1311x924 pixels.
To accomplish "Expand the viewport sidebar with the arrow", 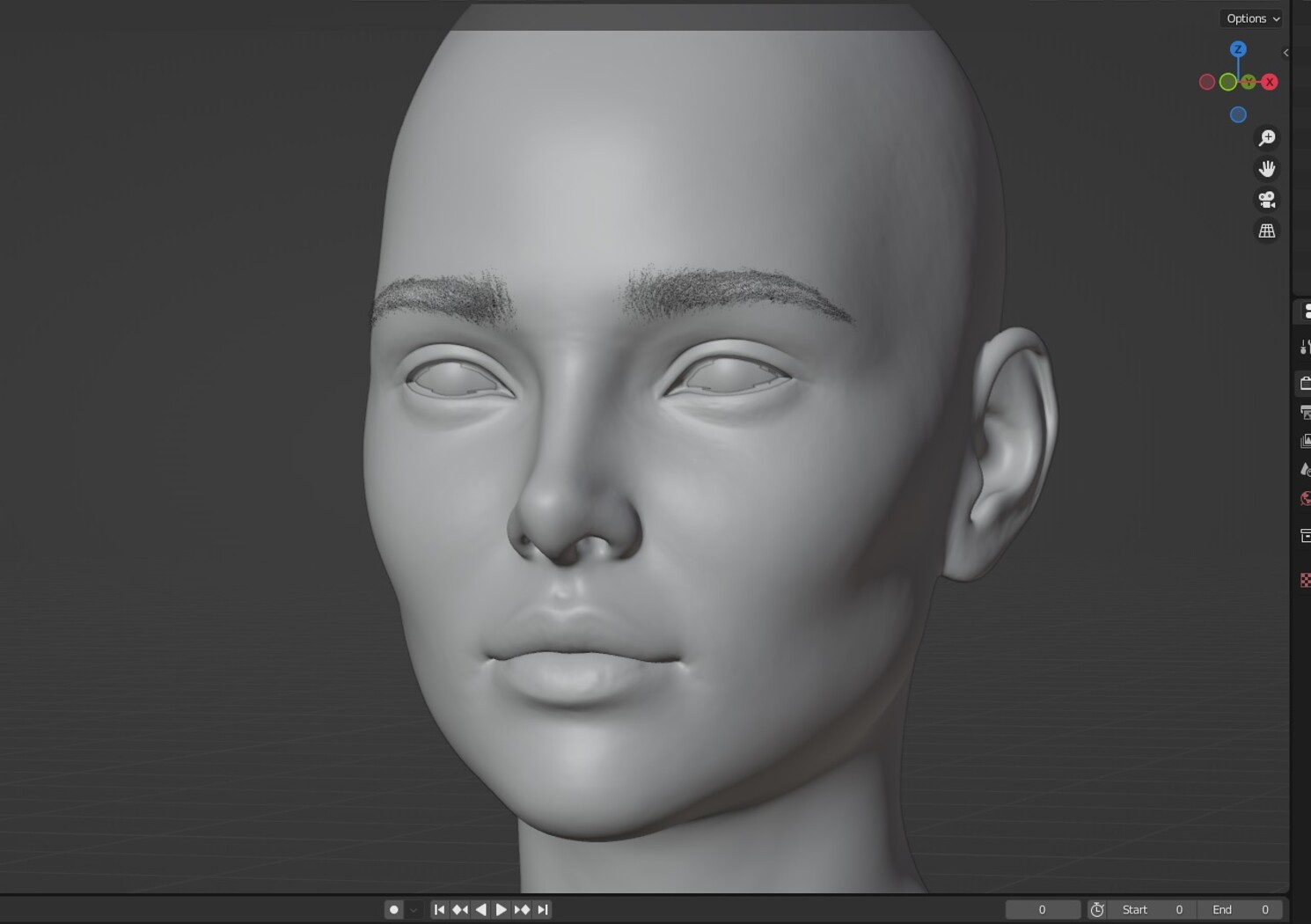I will 1285,53.
